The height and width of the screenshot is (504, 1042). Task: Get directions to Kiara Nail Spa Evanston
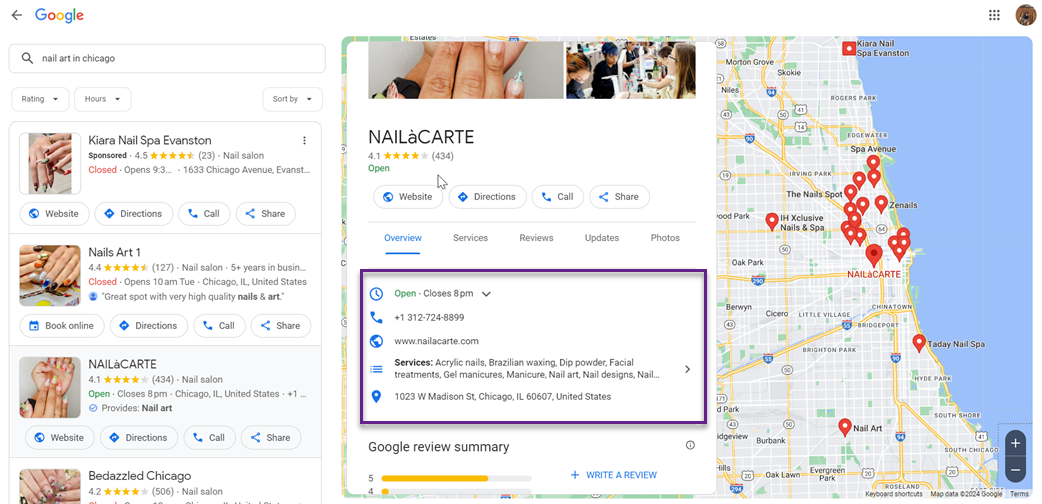[134, 214]
